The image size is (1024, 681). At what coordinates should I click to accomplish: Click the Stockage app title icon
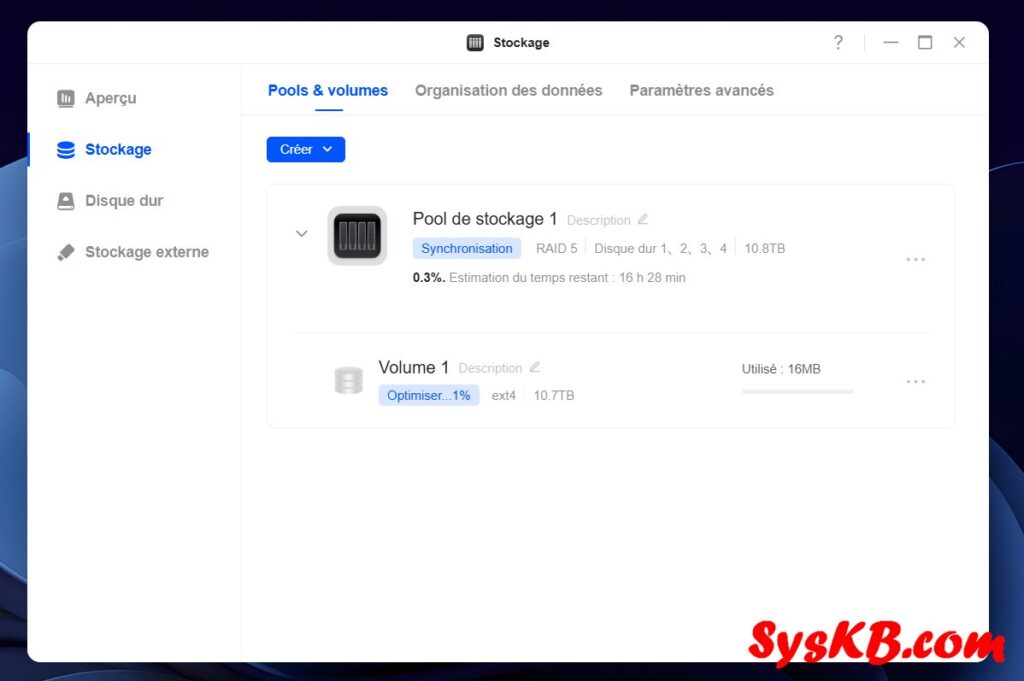click(x=475, y=43)
